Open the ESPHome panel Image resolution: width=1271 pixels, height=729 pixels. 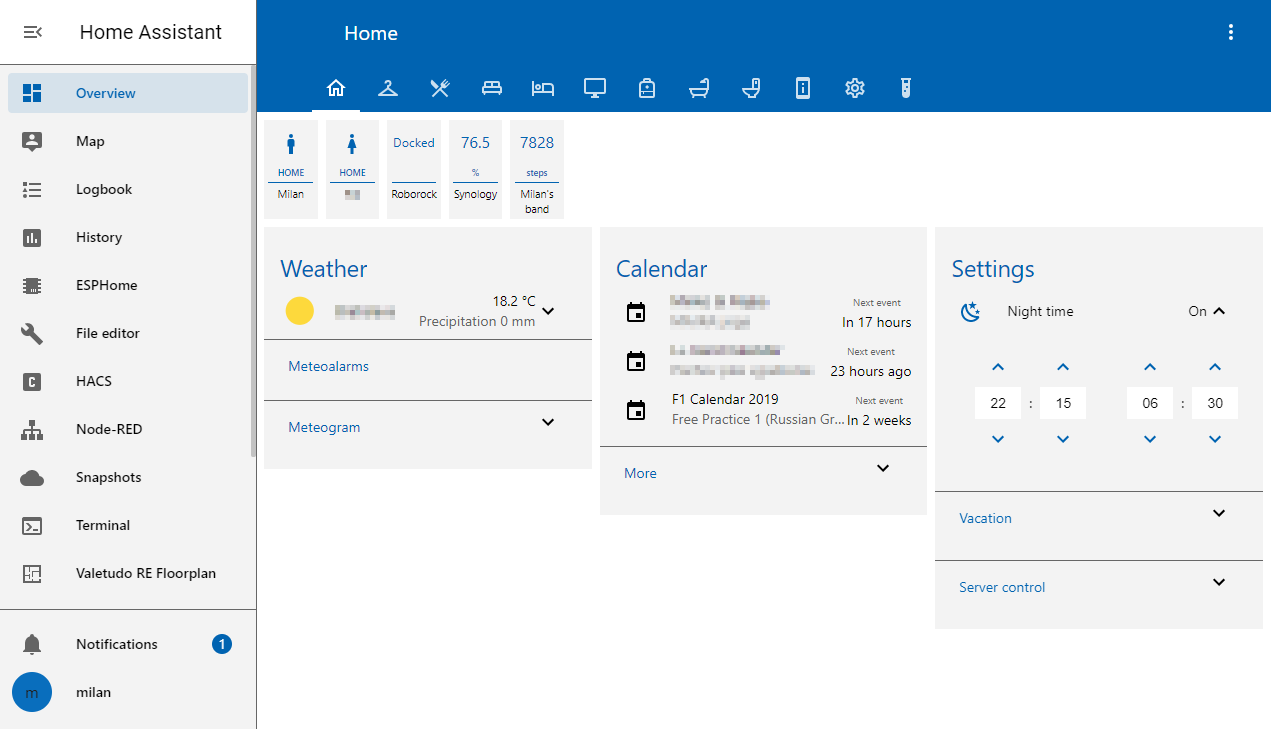pyautogui.click(x=128, y=285)
